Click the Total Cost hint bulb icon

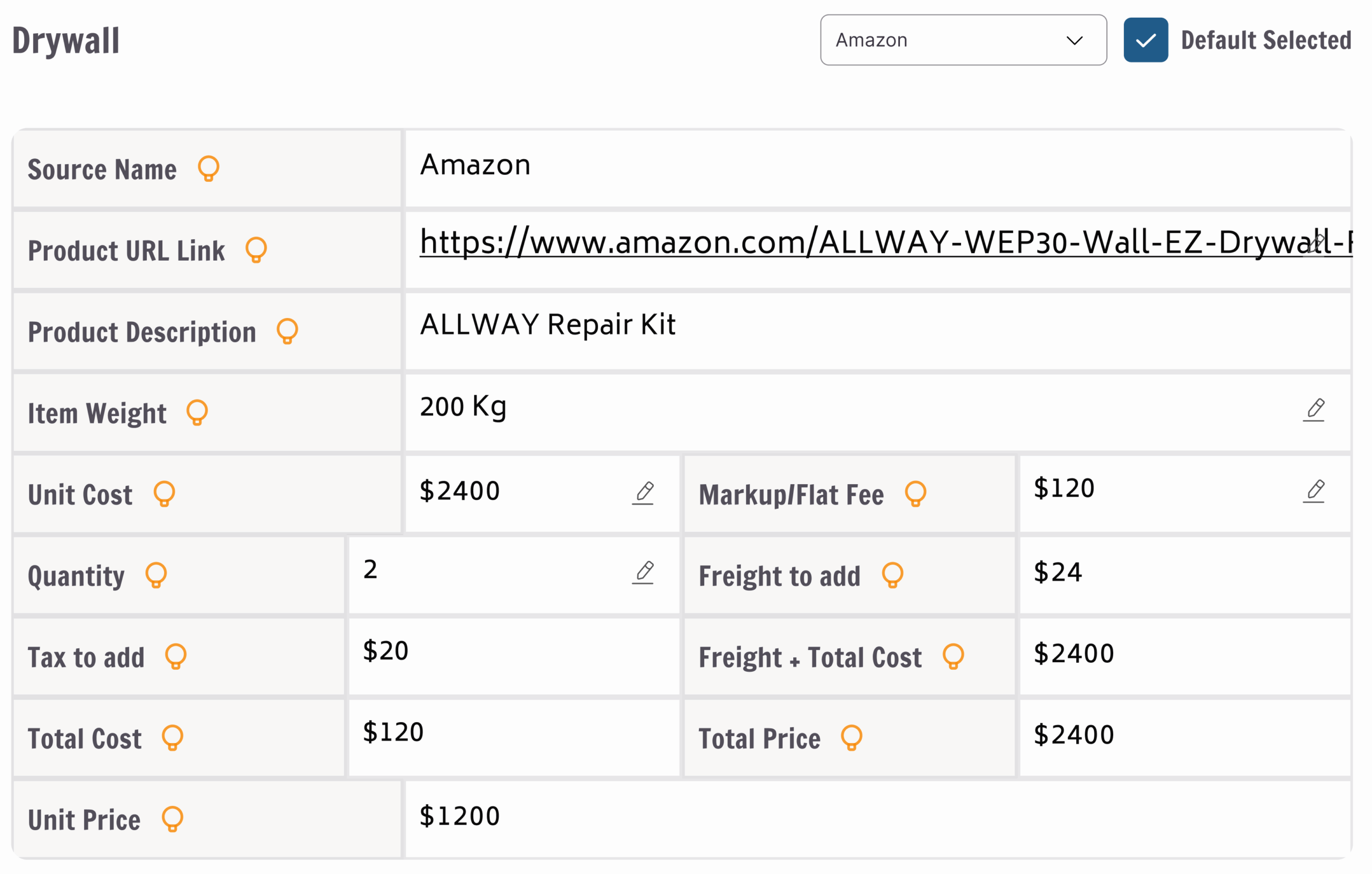click(173, 738)
